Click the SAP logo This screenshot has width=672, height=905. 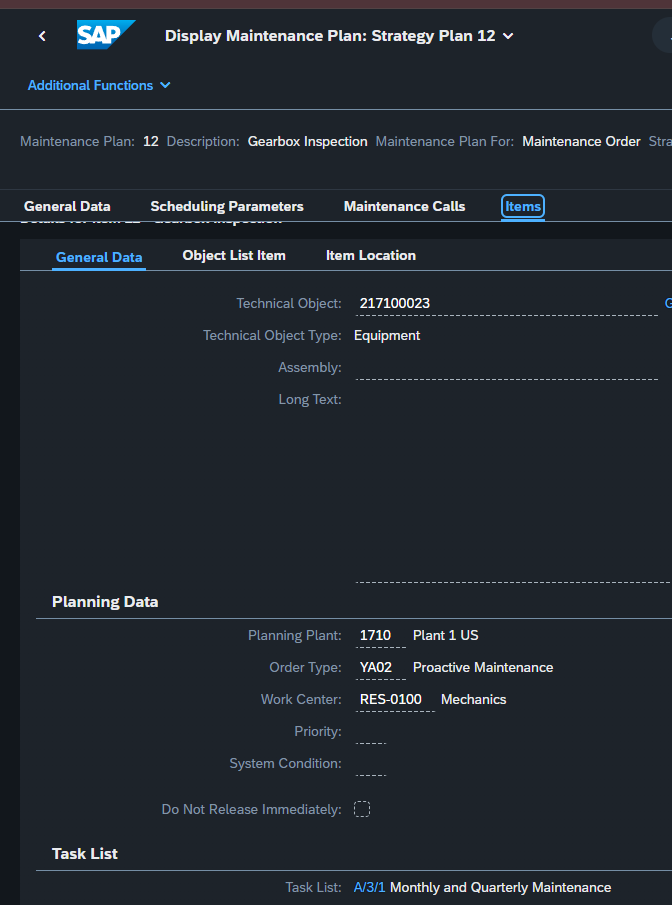pyautogui.click(x=105, y=35)
